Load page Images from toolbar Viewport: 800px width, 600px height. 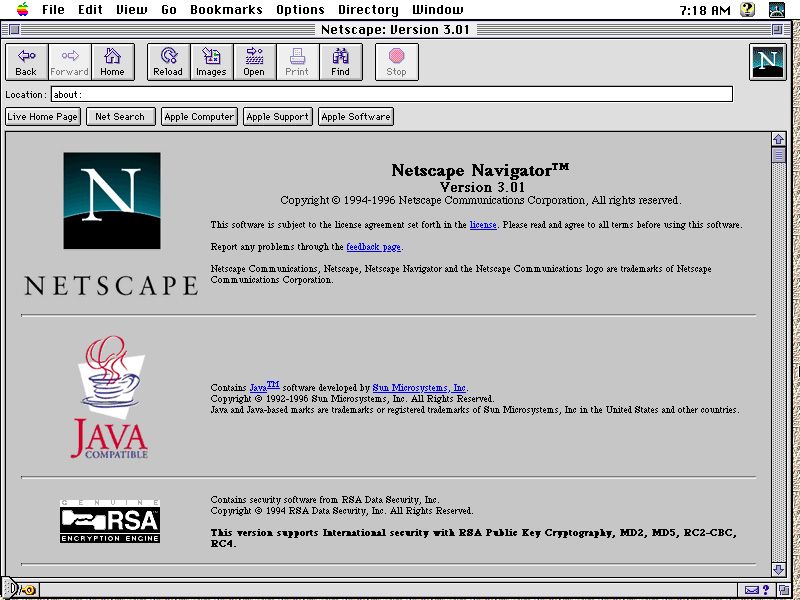pos(211,62)
